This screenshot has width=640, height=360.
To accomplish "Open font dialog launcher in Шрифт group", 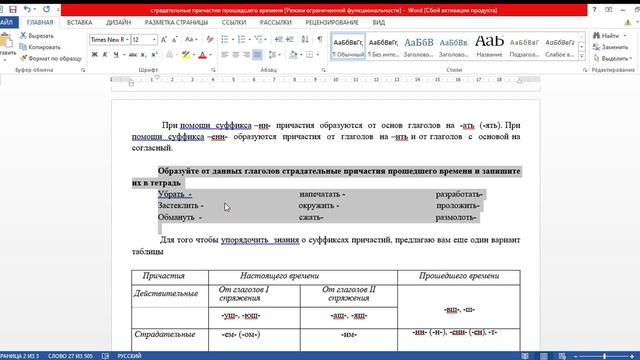I will tap(213, 70).
